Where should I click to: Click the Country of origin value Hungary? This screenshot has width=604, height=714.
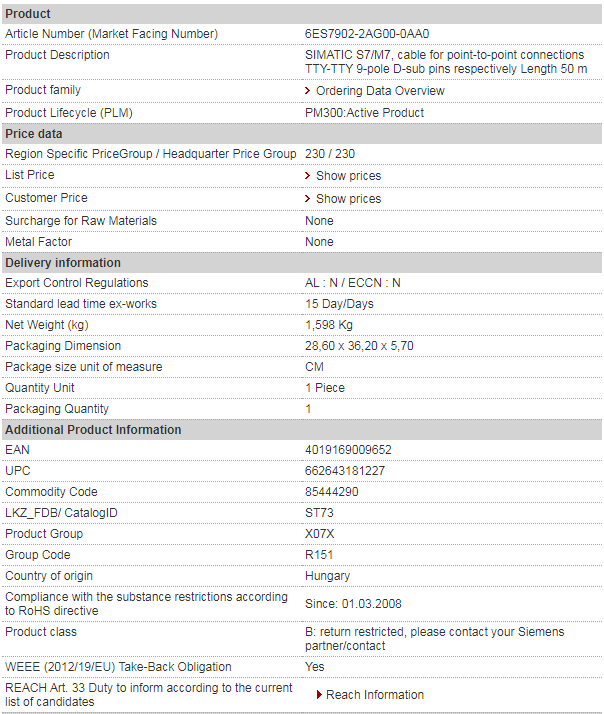tap(328, 576)
